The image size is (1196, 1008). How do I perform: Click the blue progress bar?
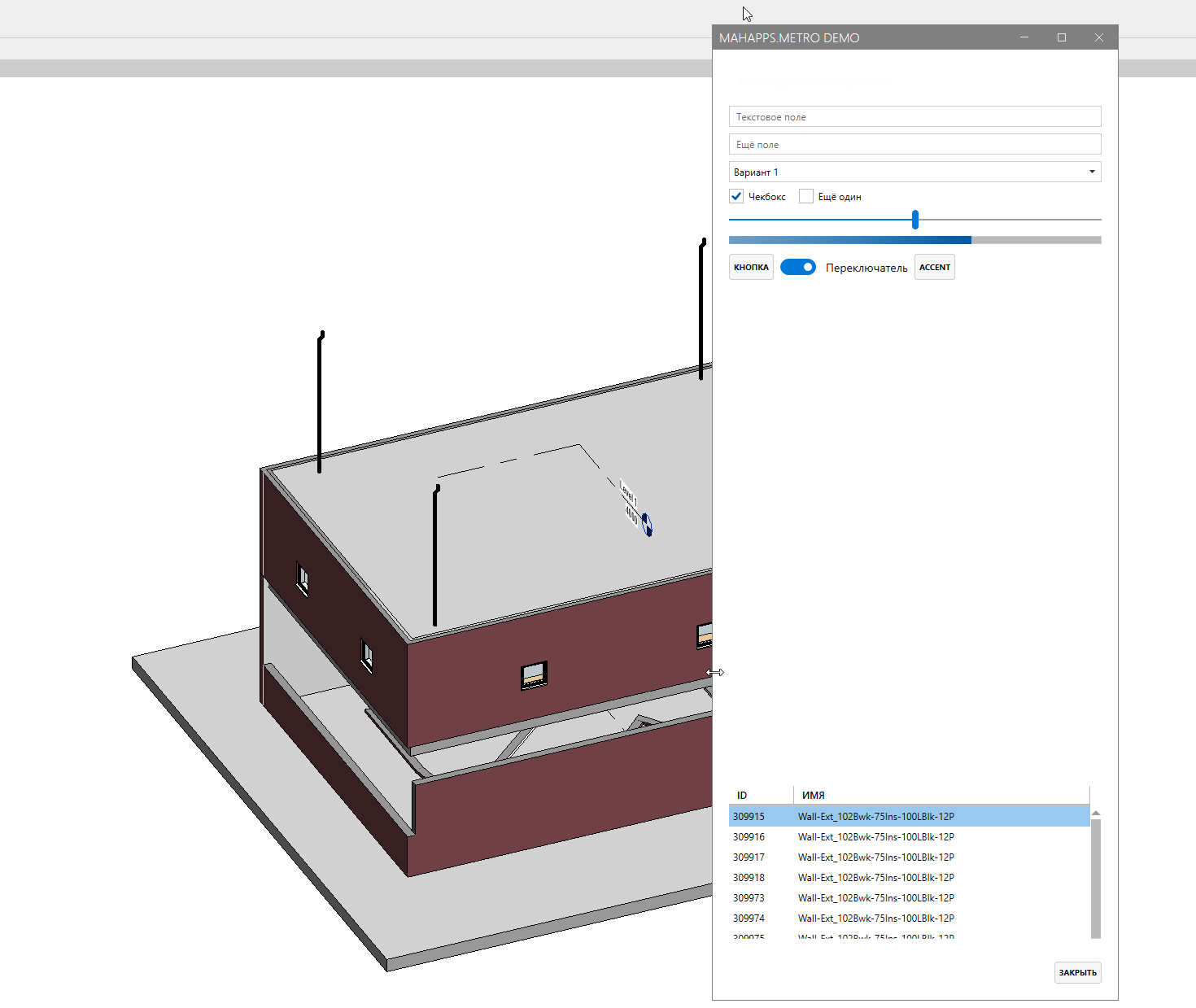click(x=850, y=239)
